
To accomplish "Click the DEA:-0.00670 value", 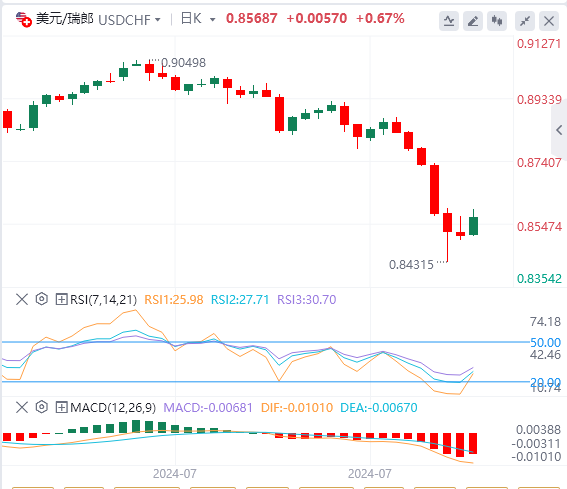I will 379,408.
